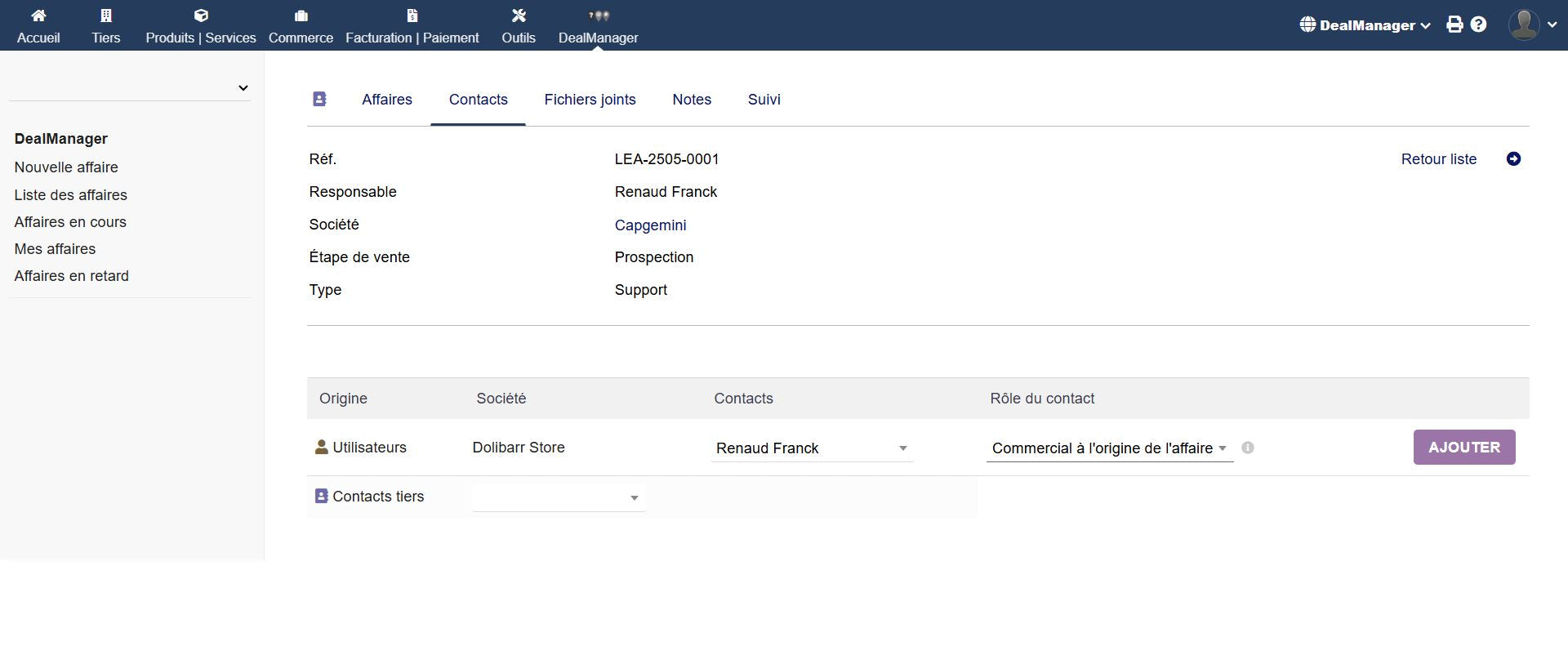Open the Outils tools icon
The image size is (1568, 664).
(519, 16)
